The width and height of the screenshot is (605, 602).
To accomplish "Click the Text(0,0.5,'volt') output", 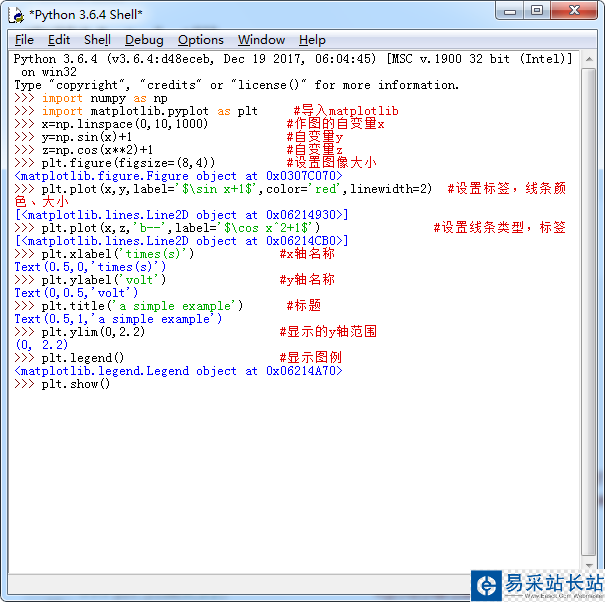I will [x=76, y=293].
